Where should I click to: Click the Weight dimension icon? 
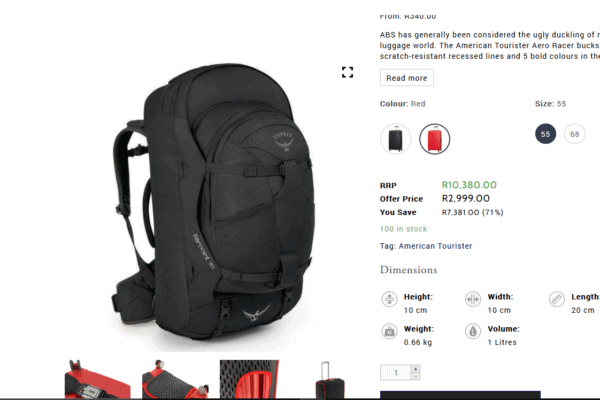(389, 331)
